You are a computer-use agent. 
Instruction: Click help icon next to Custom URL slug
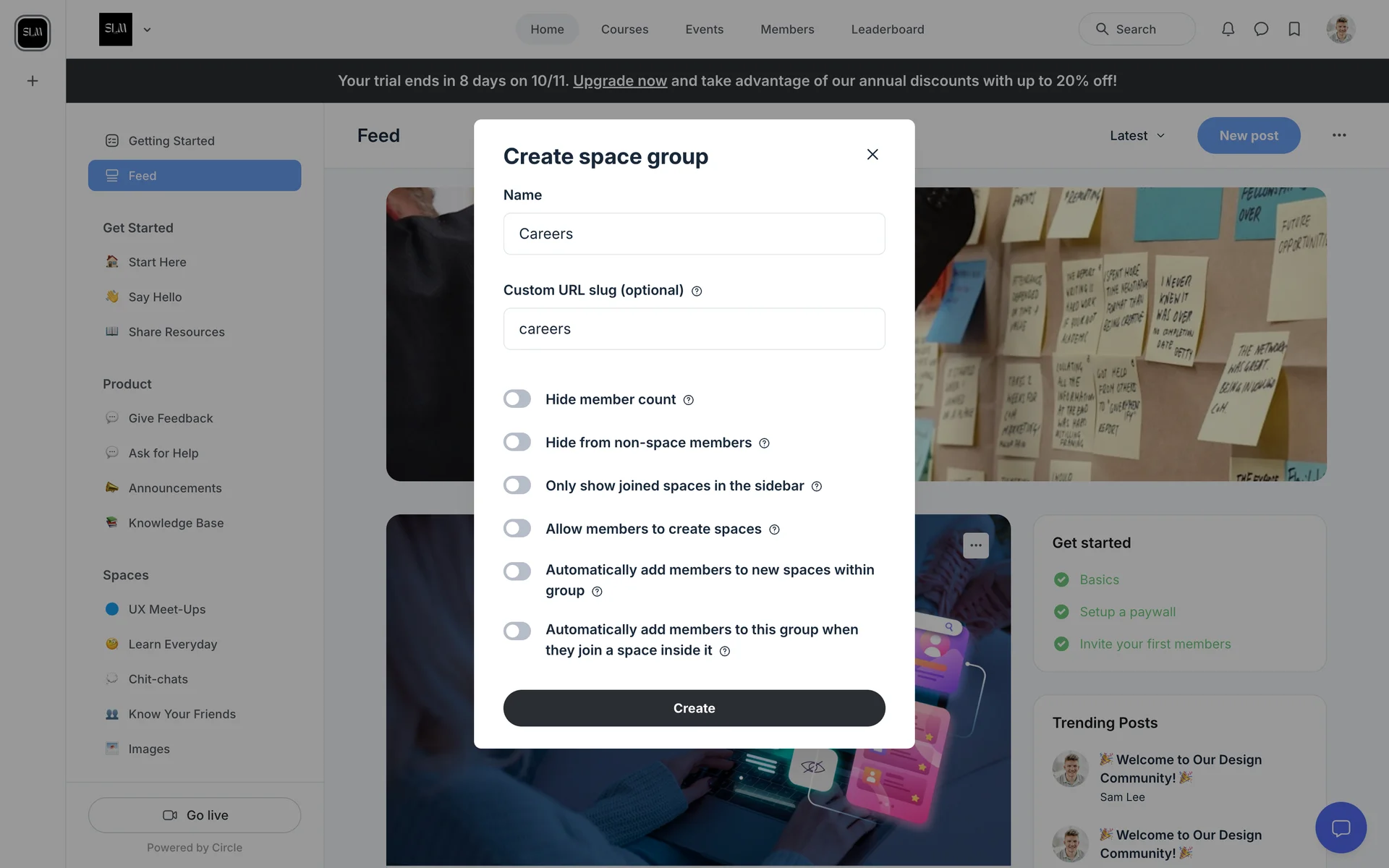697,291
